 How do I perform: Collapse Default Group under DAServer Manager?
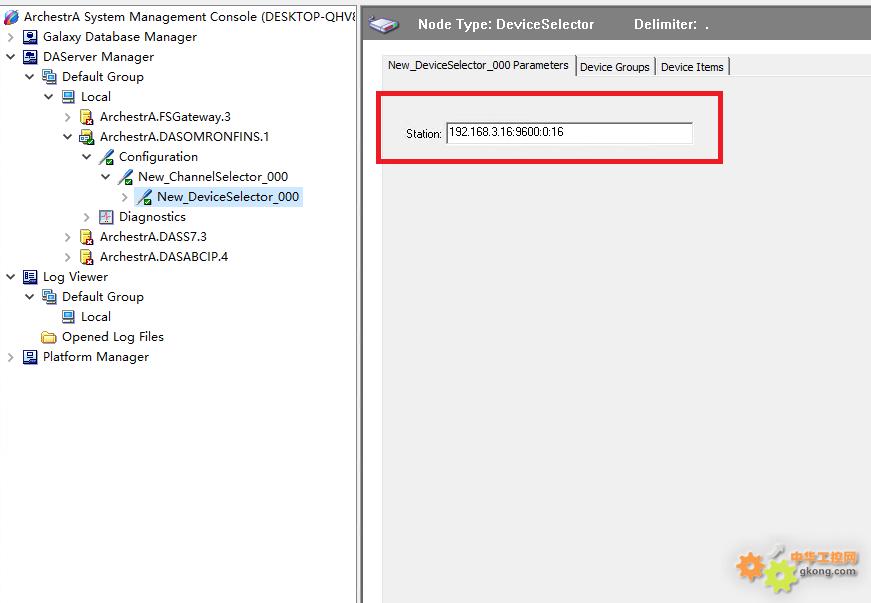click(29, 77)
